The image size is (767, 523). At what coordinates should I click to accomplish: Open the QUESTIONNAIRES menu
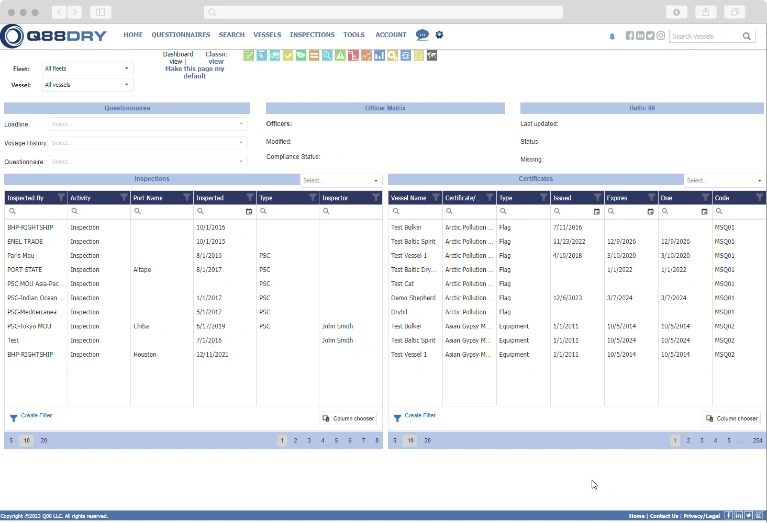[180, 35]
